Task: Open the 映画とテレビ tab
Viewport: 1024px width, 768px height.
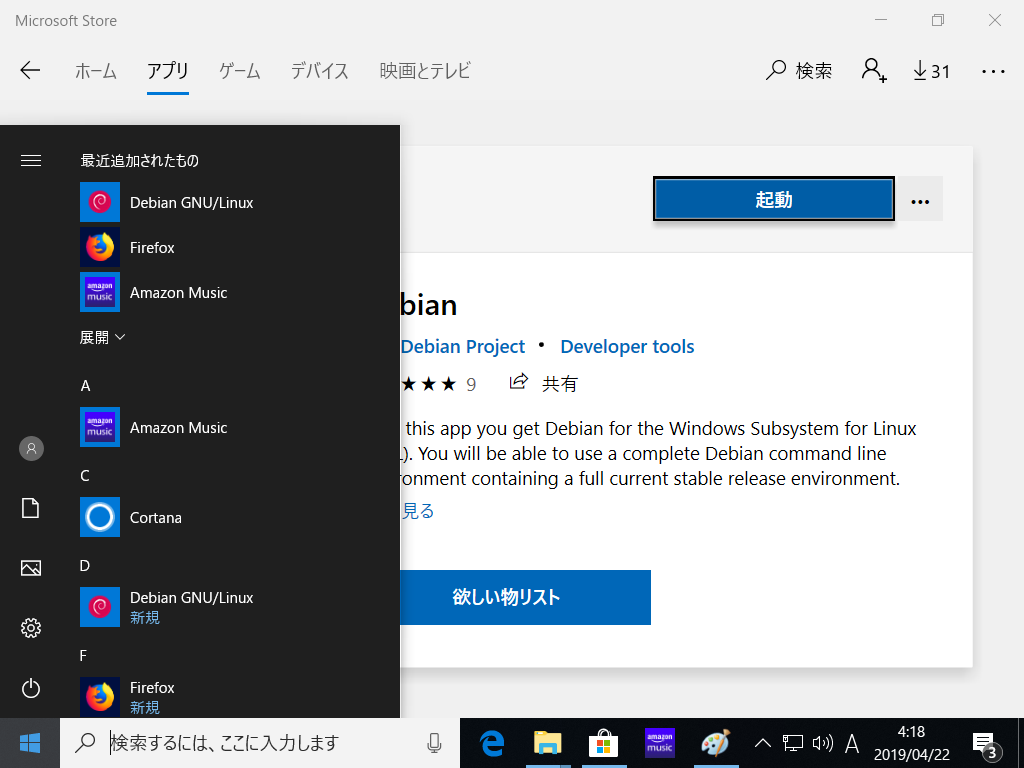Action: pyautogui.click(x=425, y=71)
